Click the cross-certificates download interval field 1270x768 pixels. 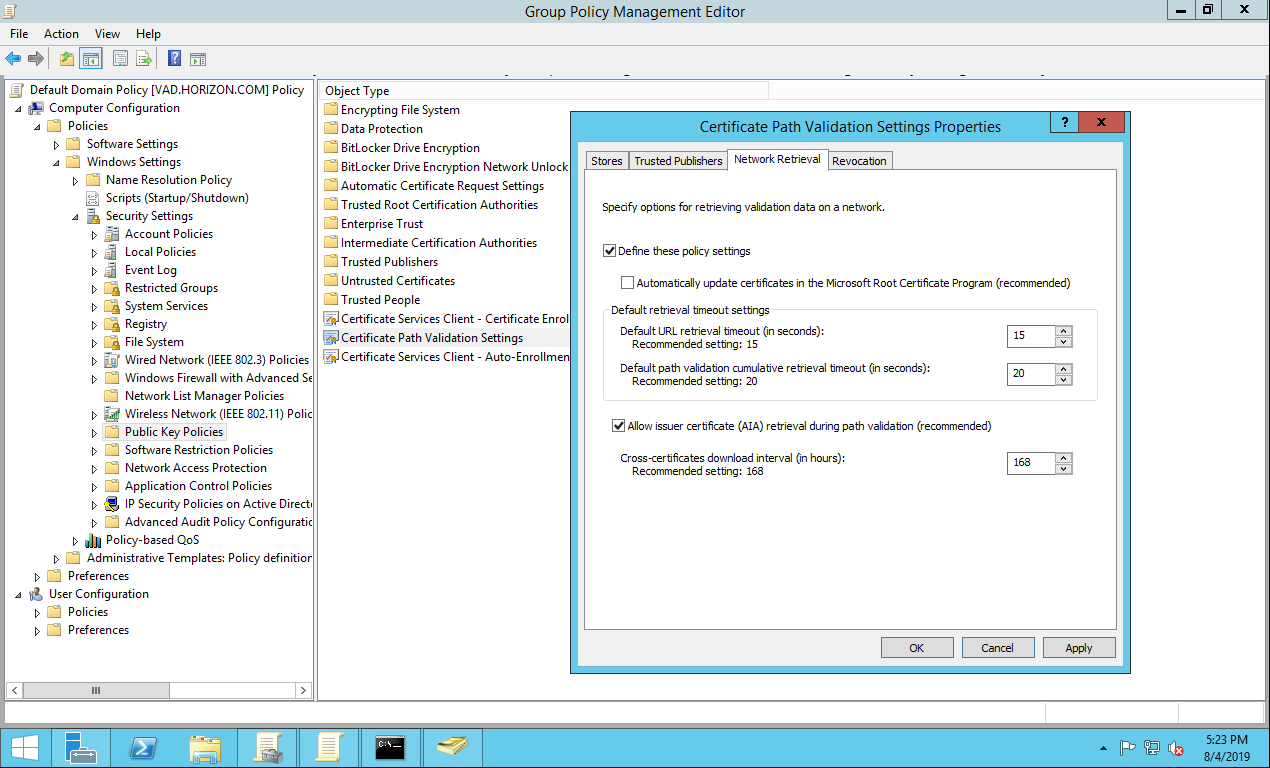pyautogui.click(x=1030, y=463)
